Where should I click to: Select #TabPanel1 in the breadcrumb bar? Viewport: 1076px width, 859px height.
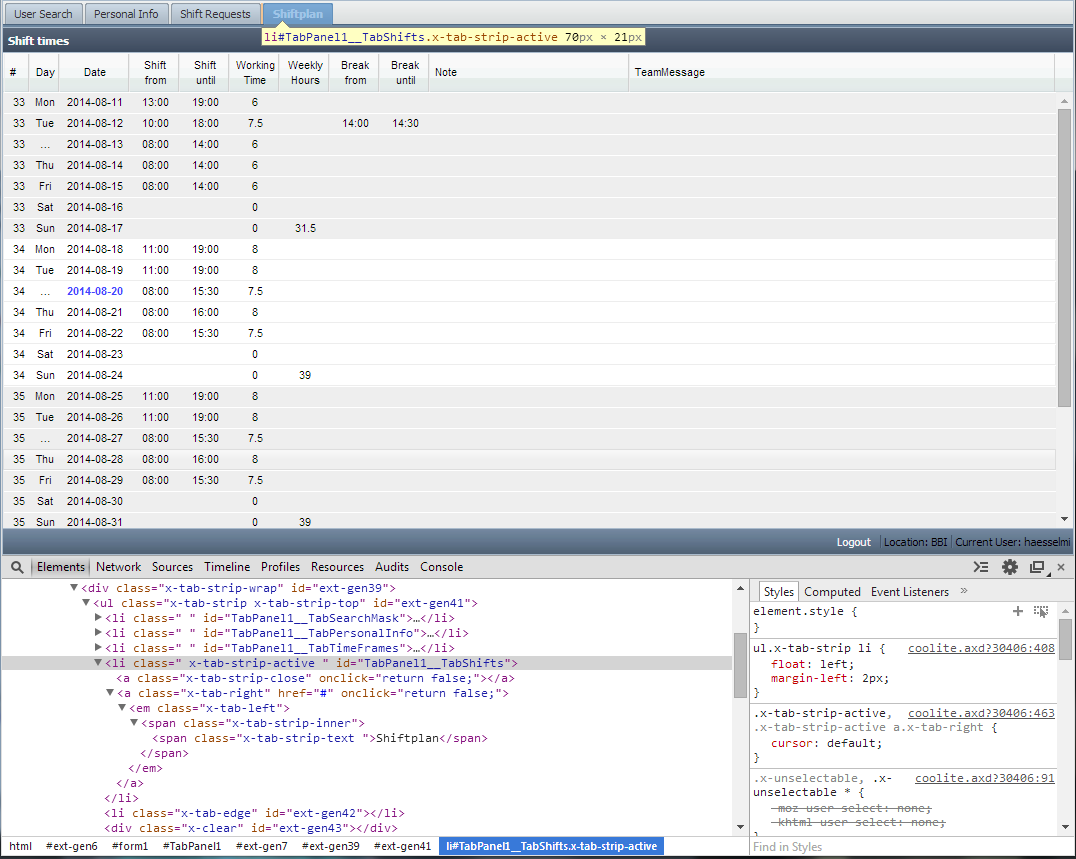point(193,846)
